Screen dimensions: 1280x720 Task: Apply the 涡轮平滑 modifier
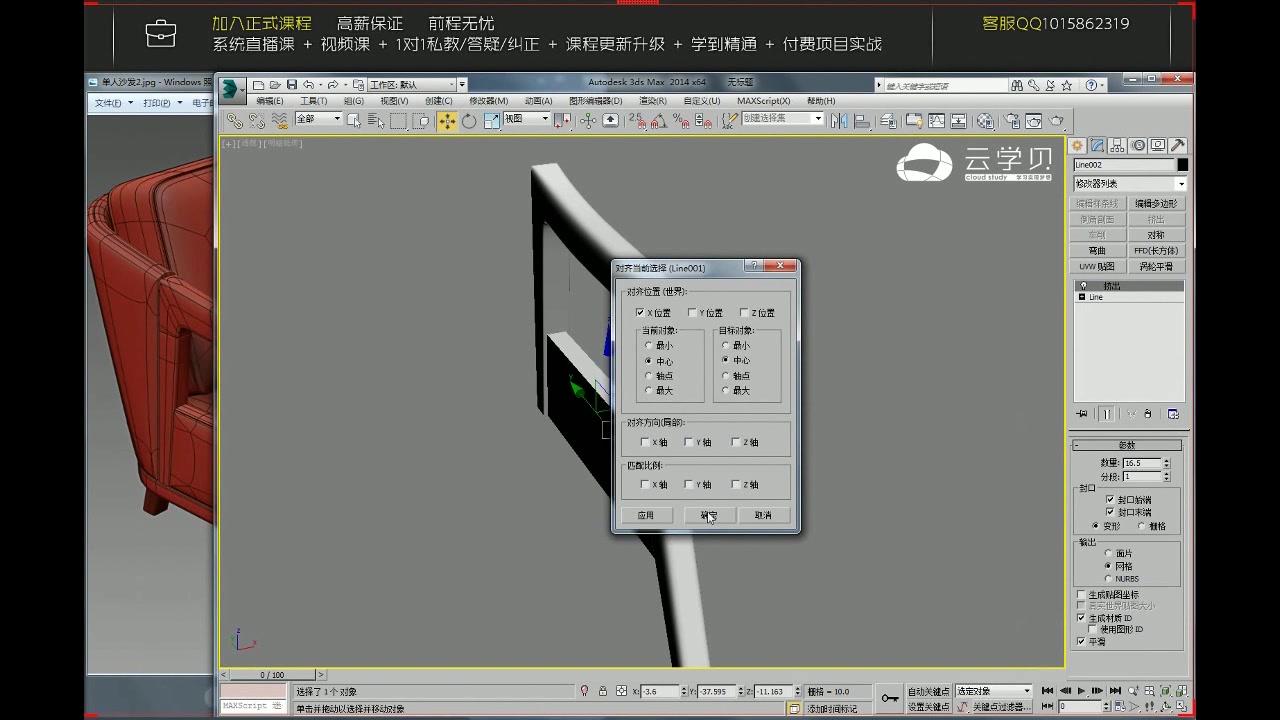click(1156, 266)
